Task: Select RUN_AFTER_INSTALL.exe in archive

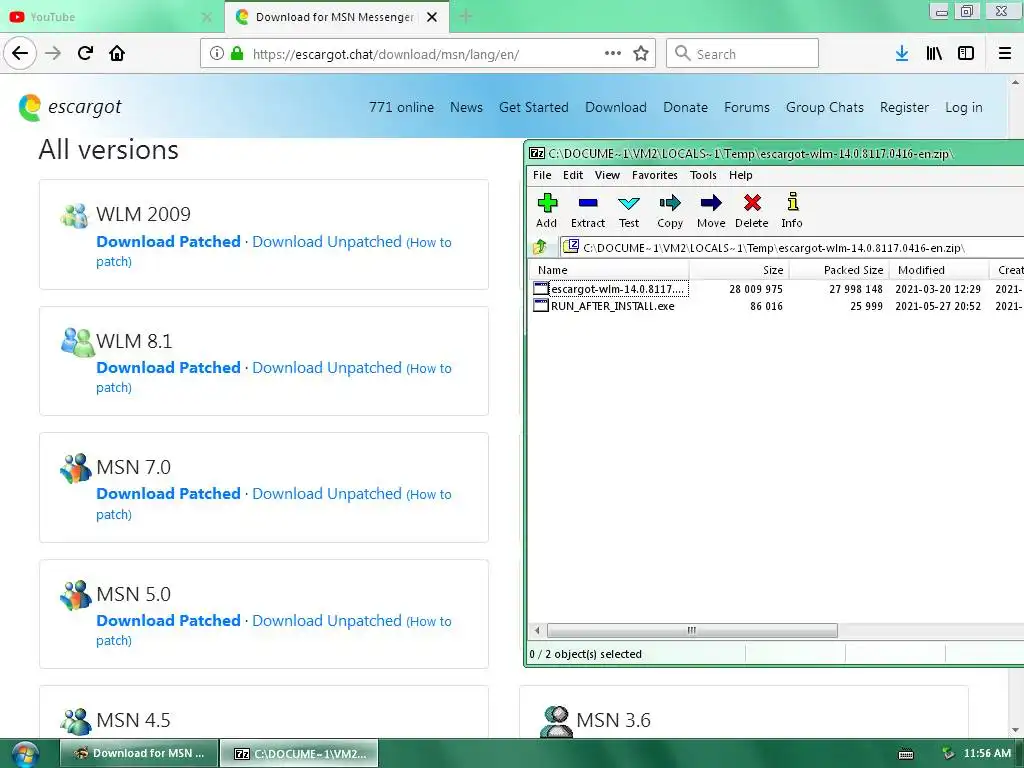Action: 613,306
